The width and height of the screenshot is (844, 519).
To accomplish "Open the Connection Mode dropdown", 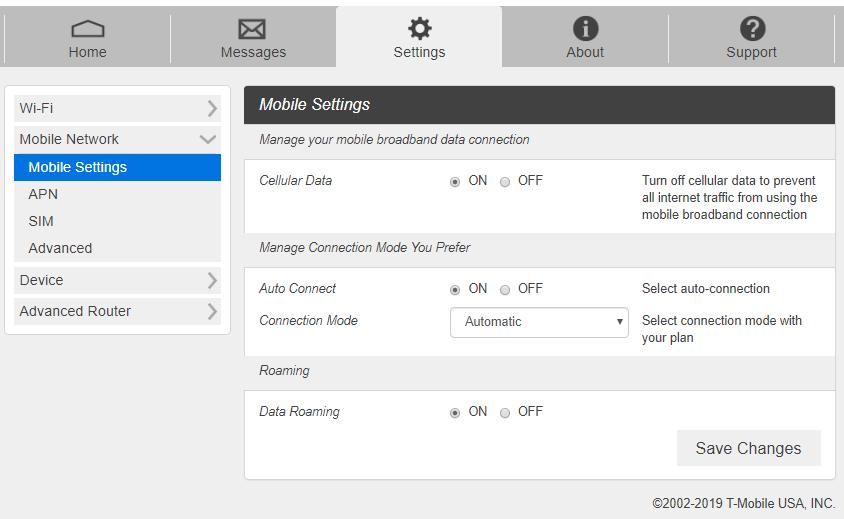I will pos(539,322).
